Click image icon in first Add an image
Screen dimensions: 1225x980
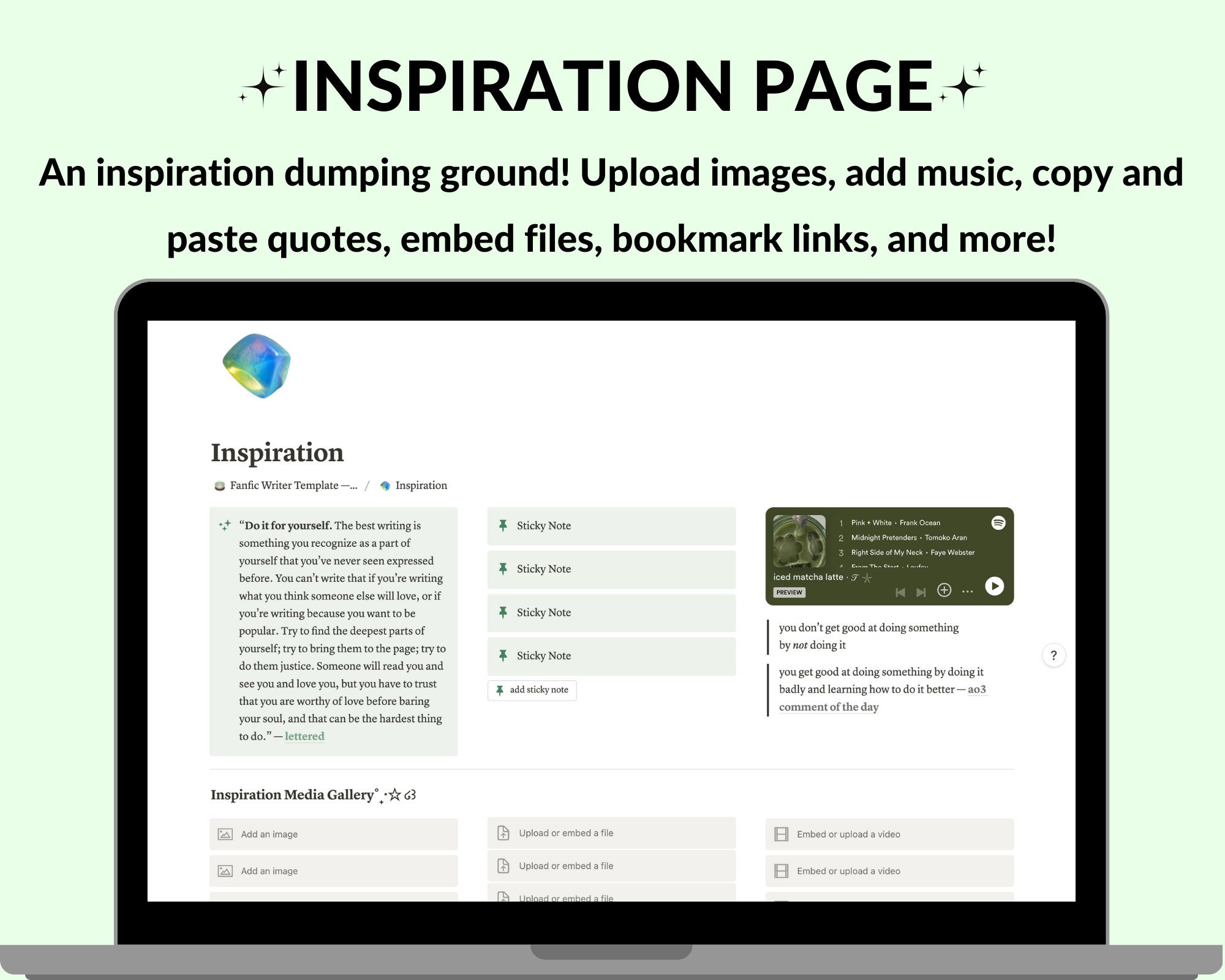(225, 834)
